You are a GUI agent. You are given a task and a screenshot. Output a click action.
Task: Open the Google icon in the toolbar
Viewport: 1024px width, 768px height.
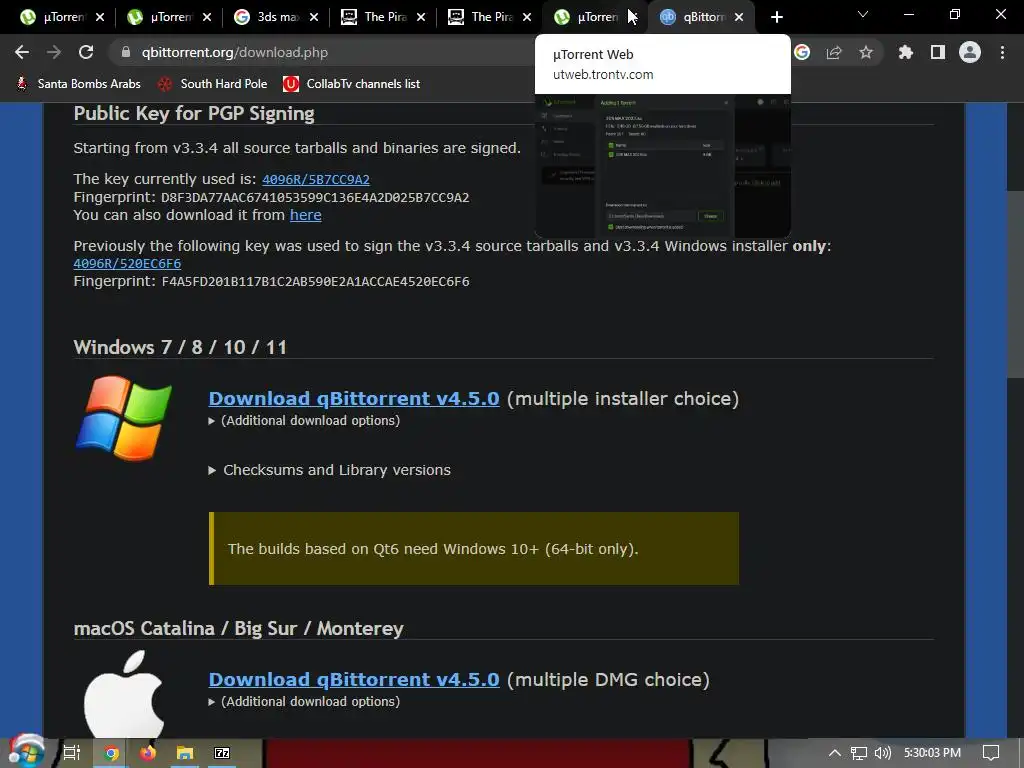pos(802,52)
